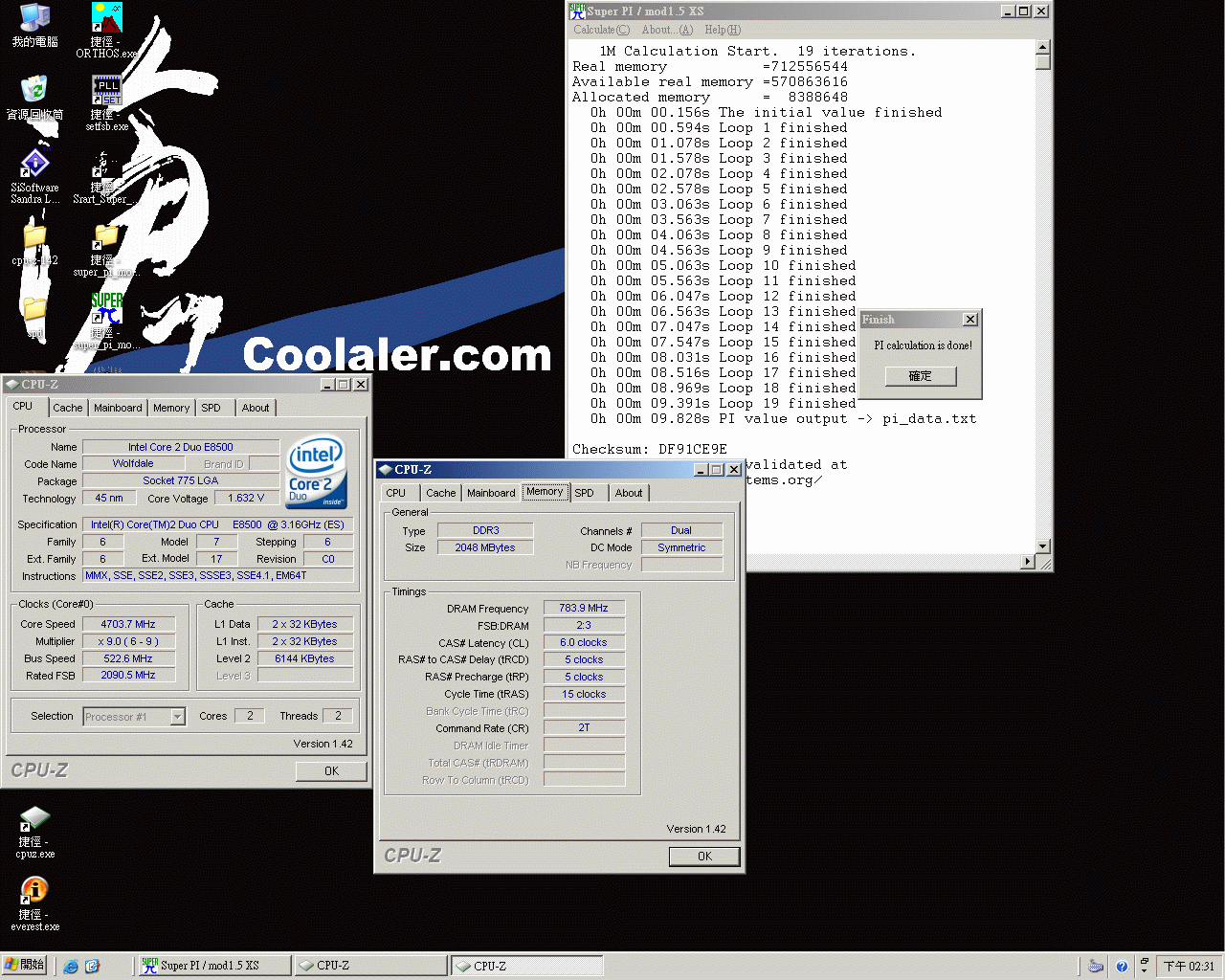The image size is (1225, 980).
Task: Click the Checksum DF91CE9E line in Super PI
Action: pyautogui.click(x=650, y=449)
